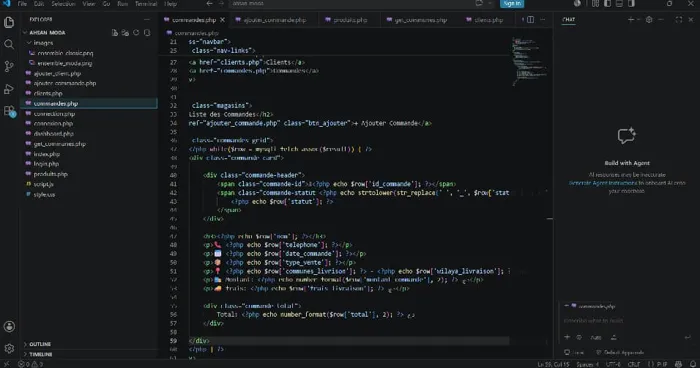Screen dimensions: 700x368
Task: Split the editor to the right
Action: tap(530, 20)
